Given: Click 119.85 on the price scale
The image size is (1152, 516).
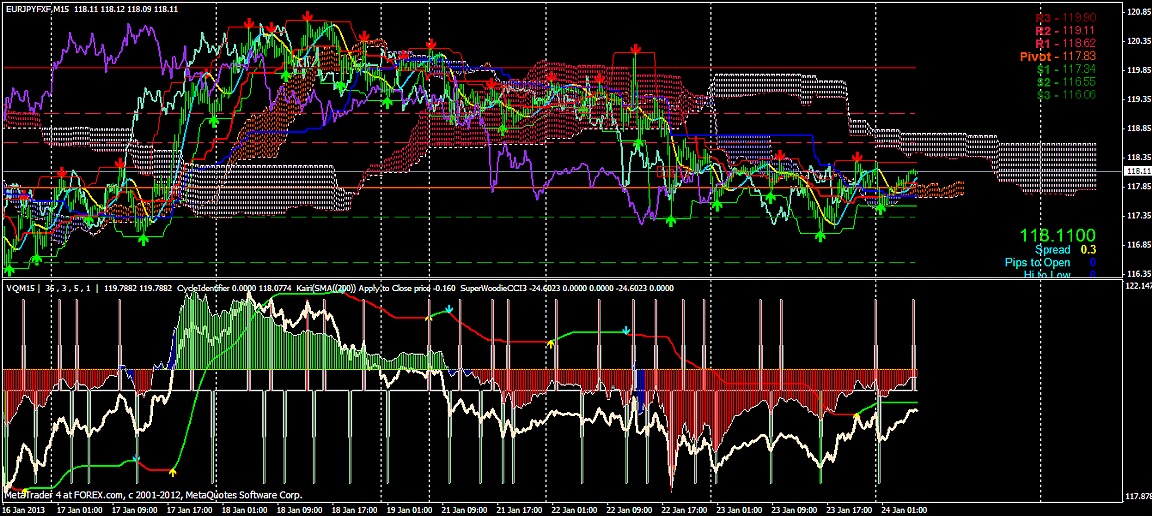Looking at the screenshot, I should [1138, 71].
